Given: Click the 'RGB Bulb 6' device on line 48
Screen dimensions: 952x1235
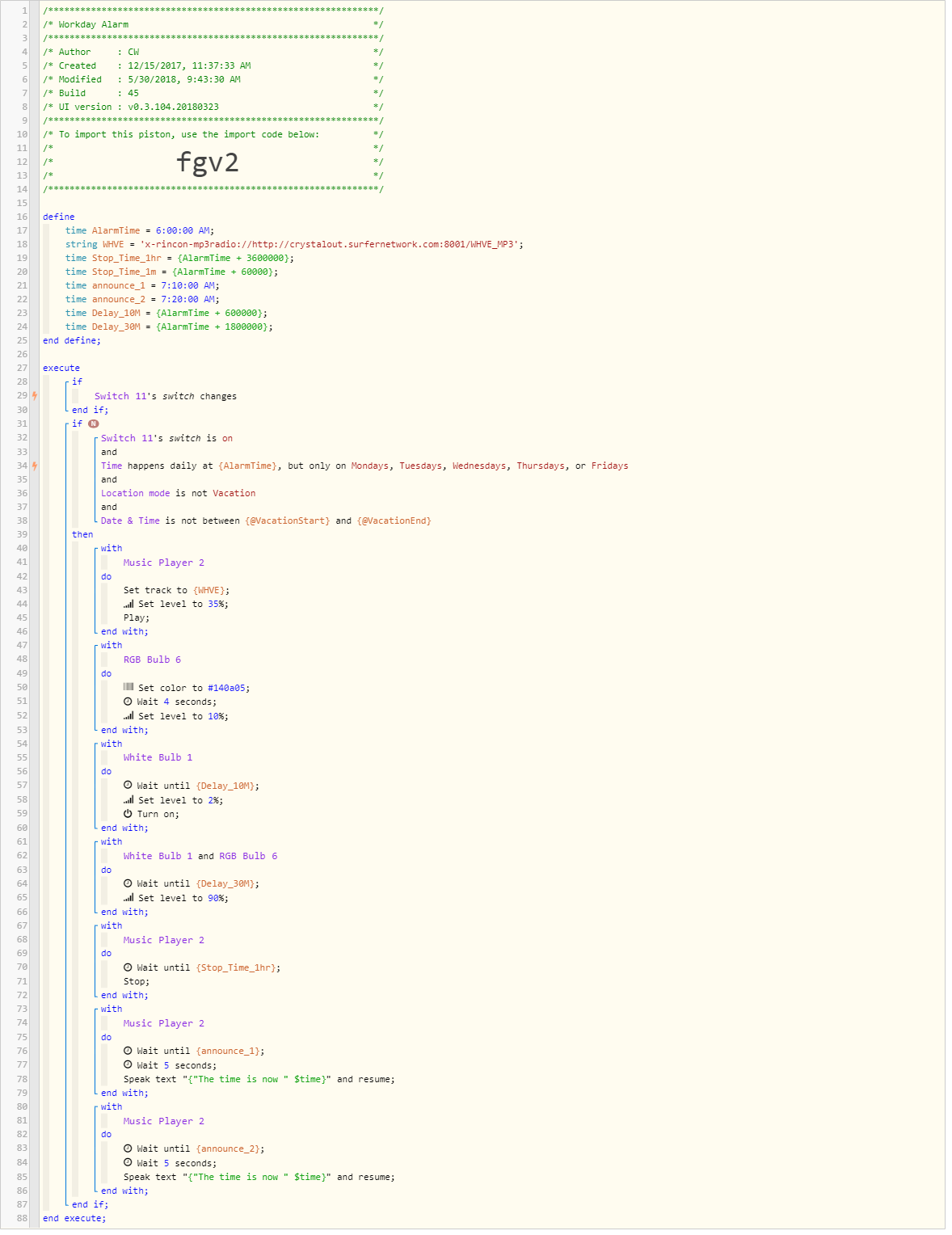Looking at the screenshot, I should [152, 660].
